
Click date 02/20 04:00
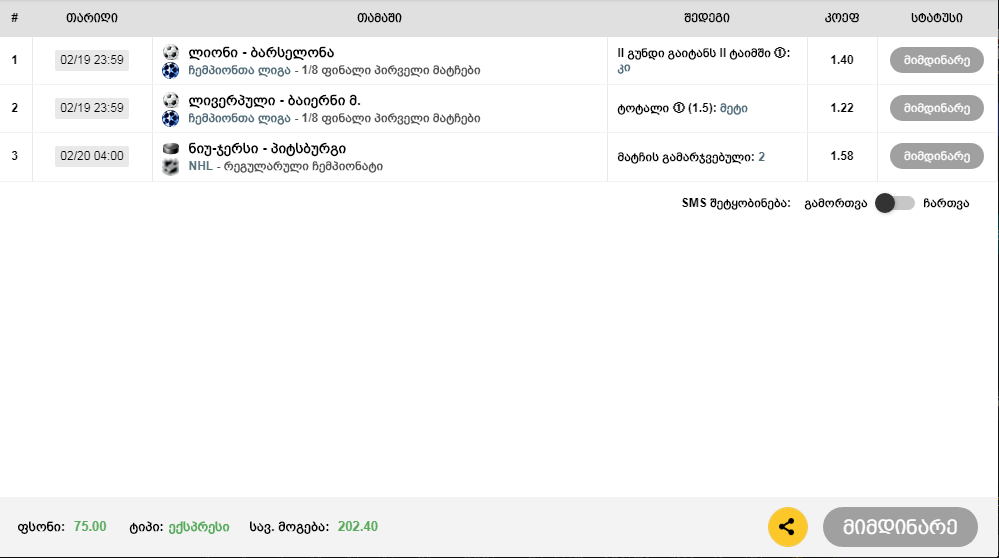coord(92,156)
